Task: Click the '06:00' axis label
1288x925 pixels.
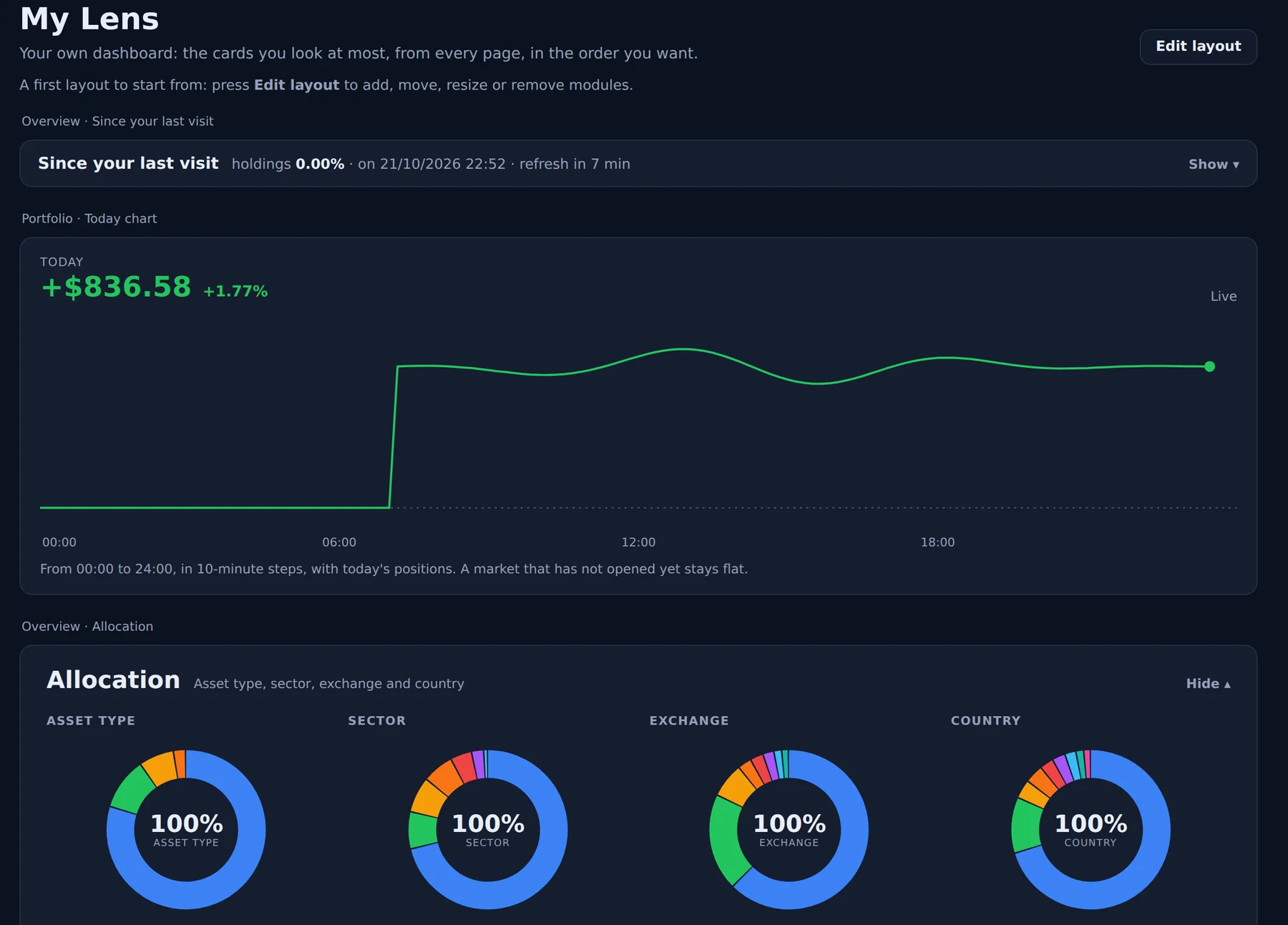Action: point(339,542)
